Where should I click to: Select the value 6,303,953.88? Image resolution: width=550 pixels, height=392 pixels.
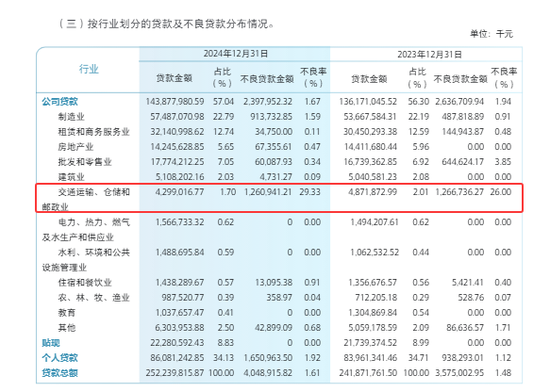180,328
